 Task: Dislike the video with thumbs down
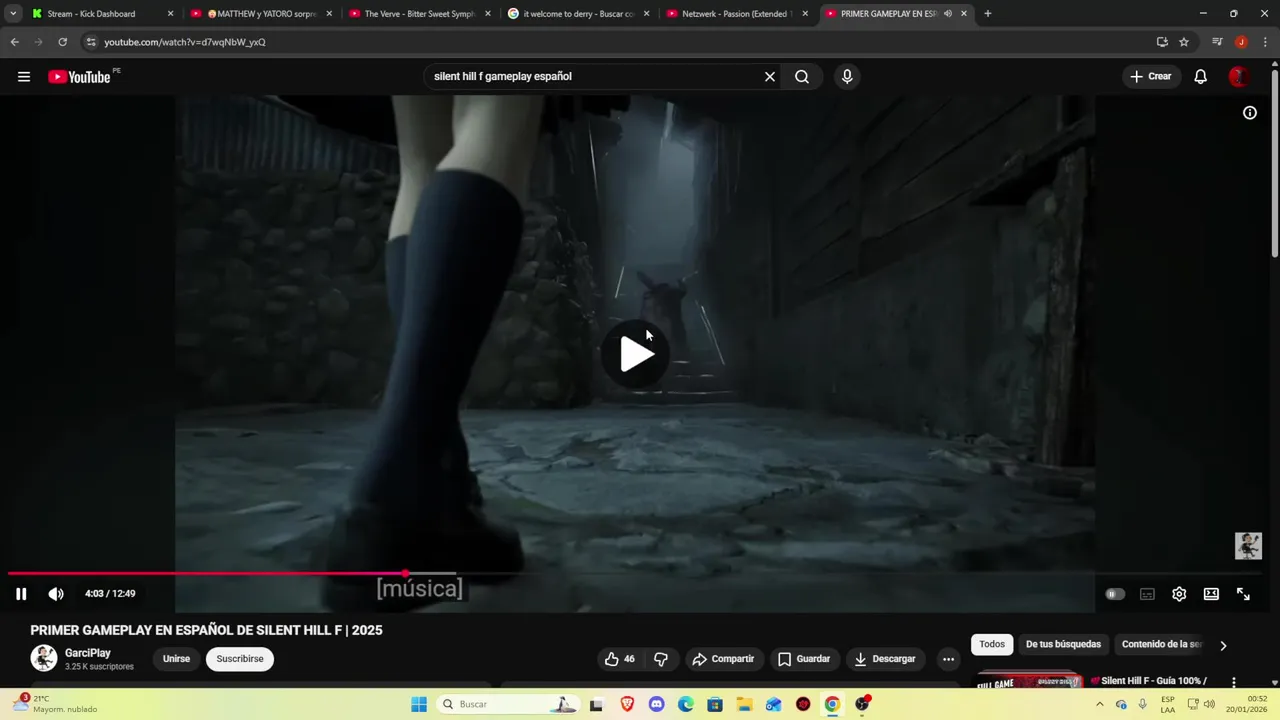pyautogui.click(x=661, y=659)
